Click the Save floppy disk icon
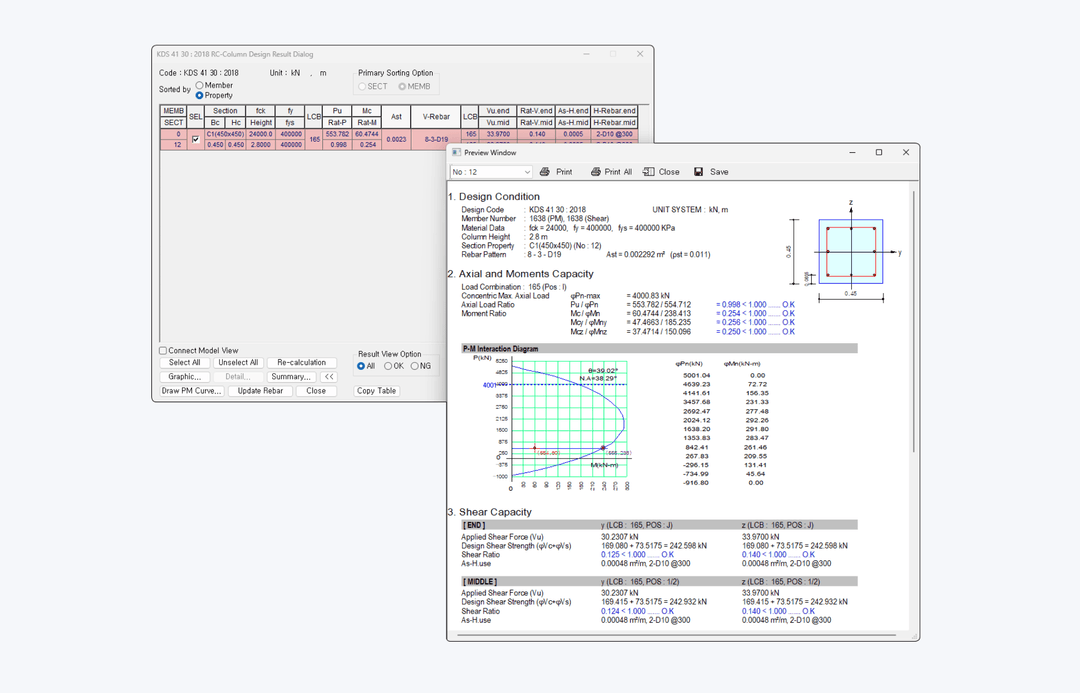Viewport: 1080px width, 693px height. [x=698, y=172]
